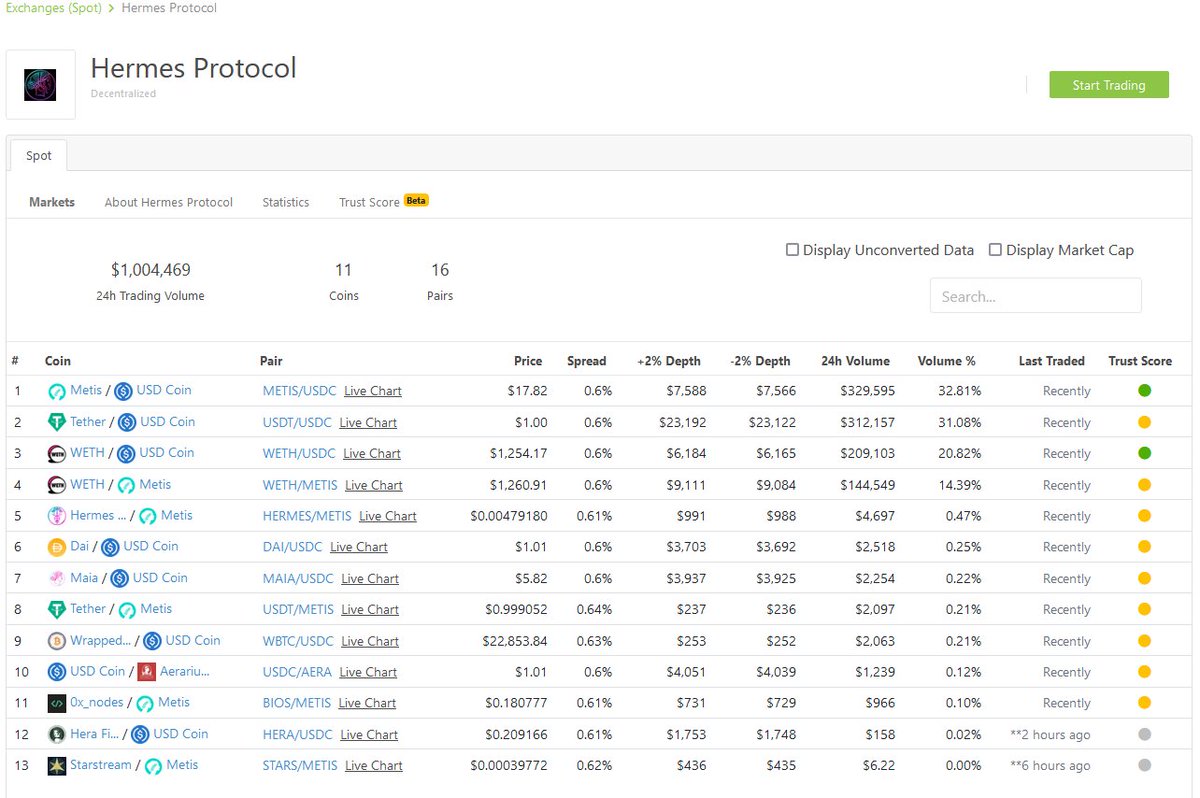Open the USDC/AERA pair link

coord(297,672)
